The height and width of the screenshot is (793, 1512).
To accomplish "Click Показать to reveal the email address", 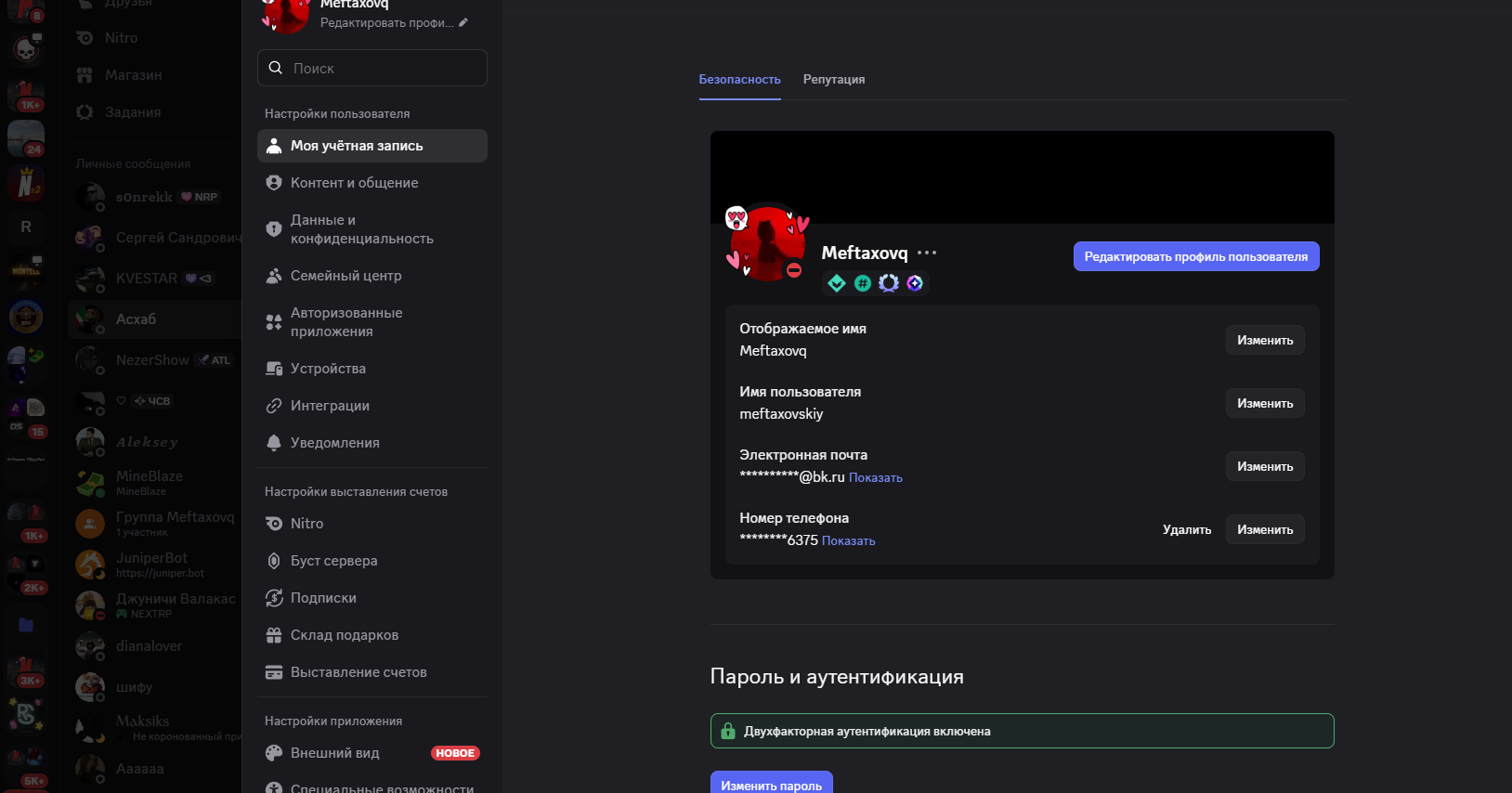I will click(876, 477).
